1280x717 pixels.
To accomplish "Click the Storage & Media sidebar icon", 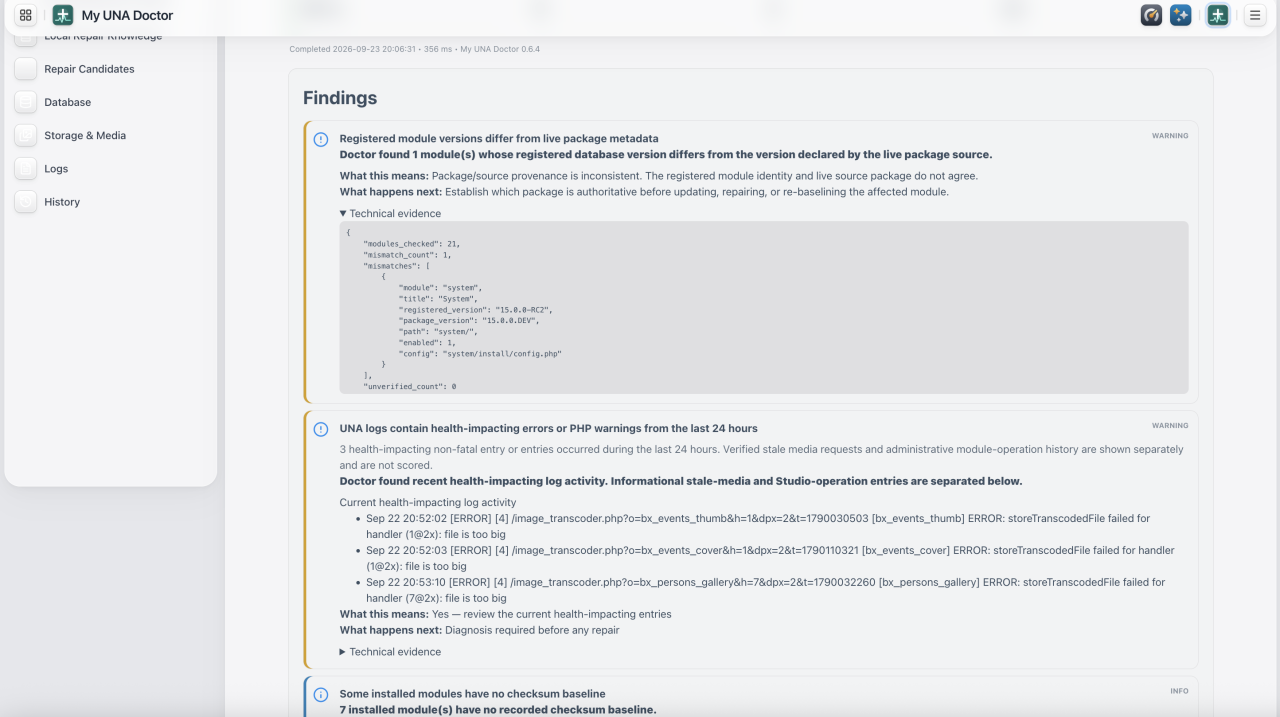I will pyautogui.click(x=26, y=135).
